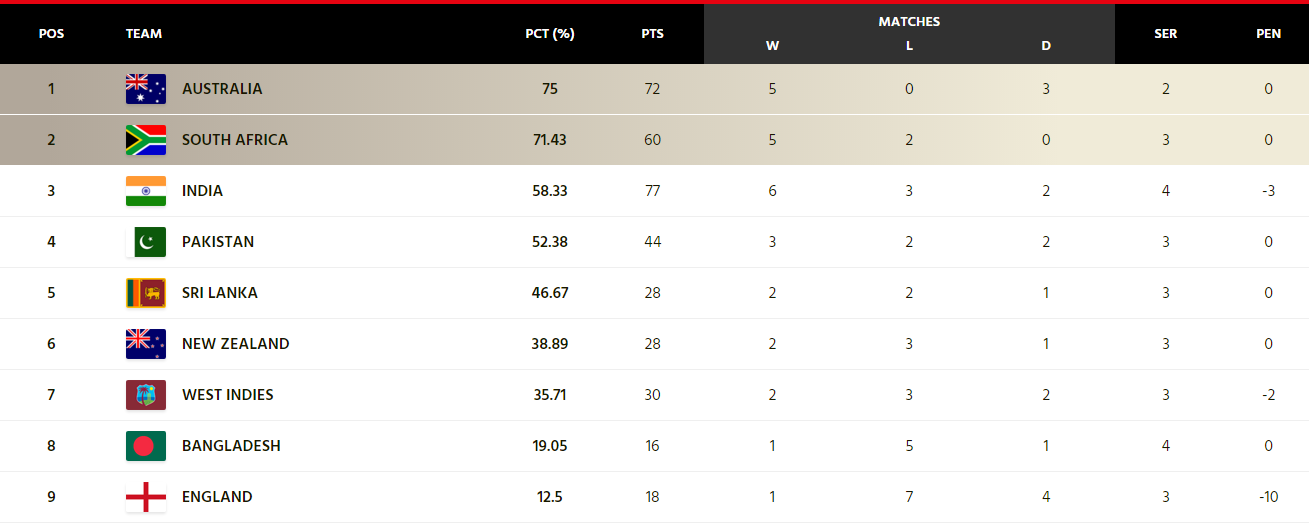Click the SER column header

(1166, 34)
